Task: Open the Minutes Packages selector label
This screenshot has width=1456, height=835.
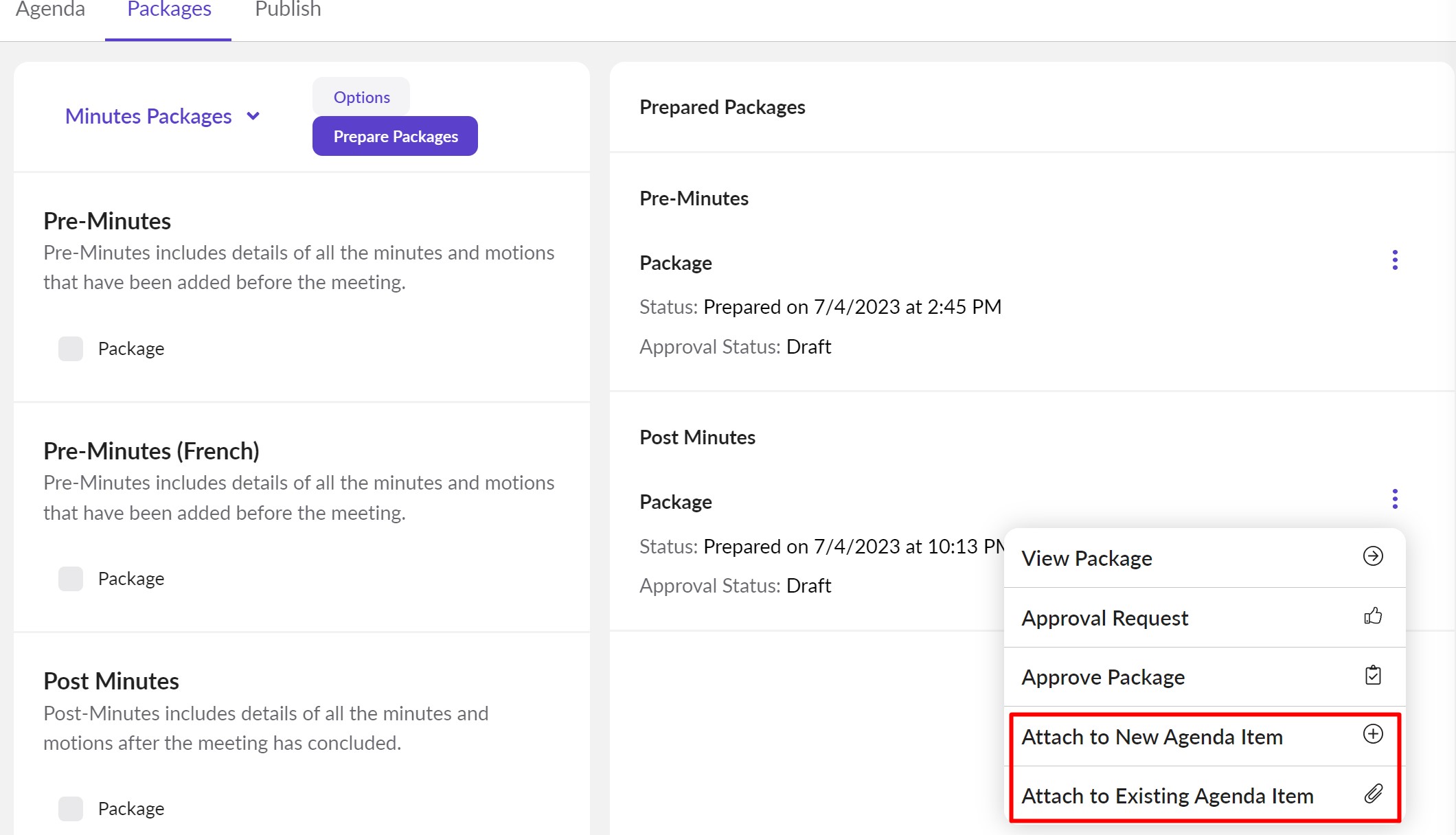Action: [x=148, y=116]
